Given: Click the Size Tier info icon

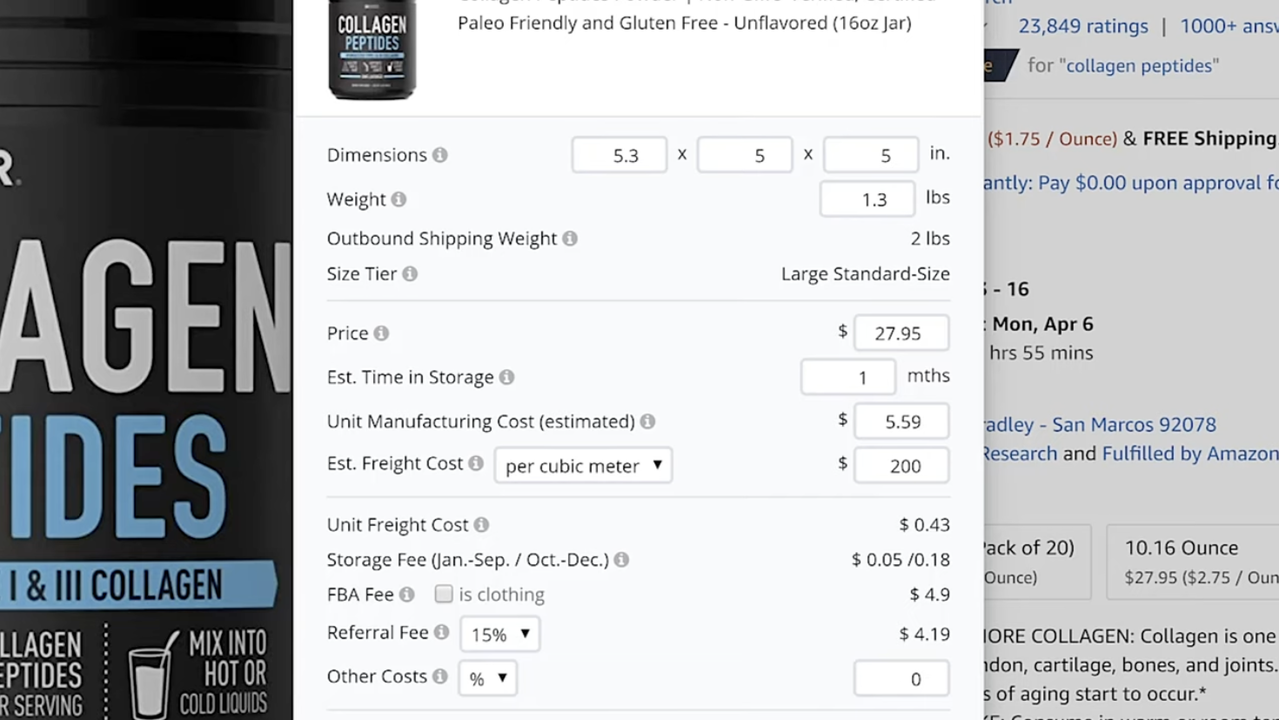Looking at the screenshot, I should click(x=410, y=274).
